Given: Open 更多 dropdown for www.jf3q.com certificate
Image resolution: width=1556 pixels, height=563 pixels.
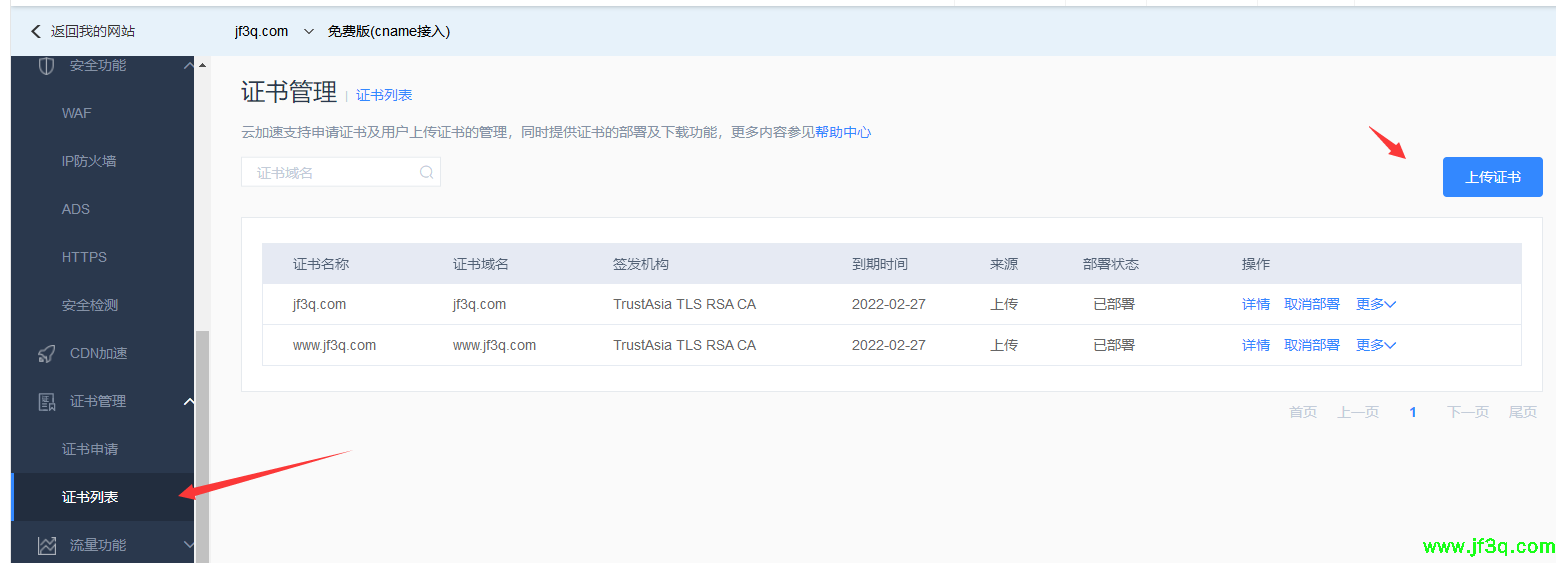Looking at the screenshot, I should [x=1375, y=345].
